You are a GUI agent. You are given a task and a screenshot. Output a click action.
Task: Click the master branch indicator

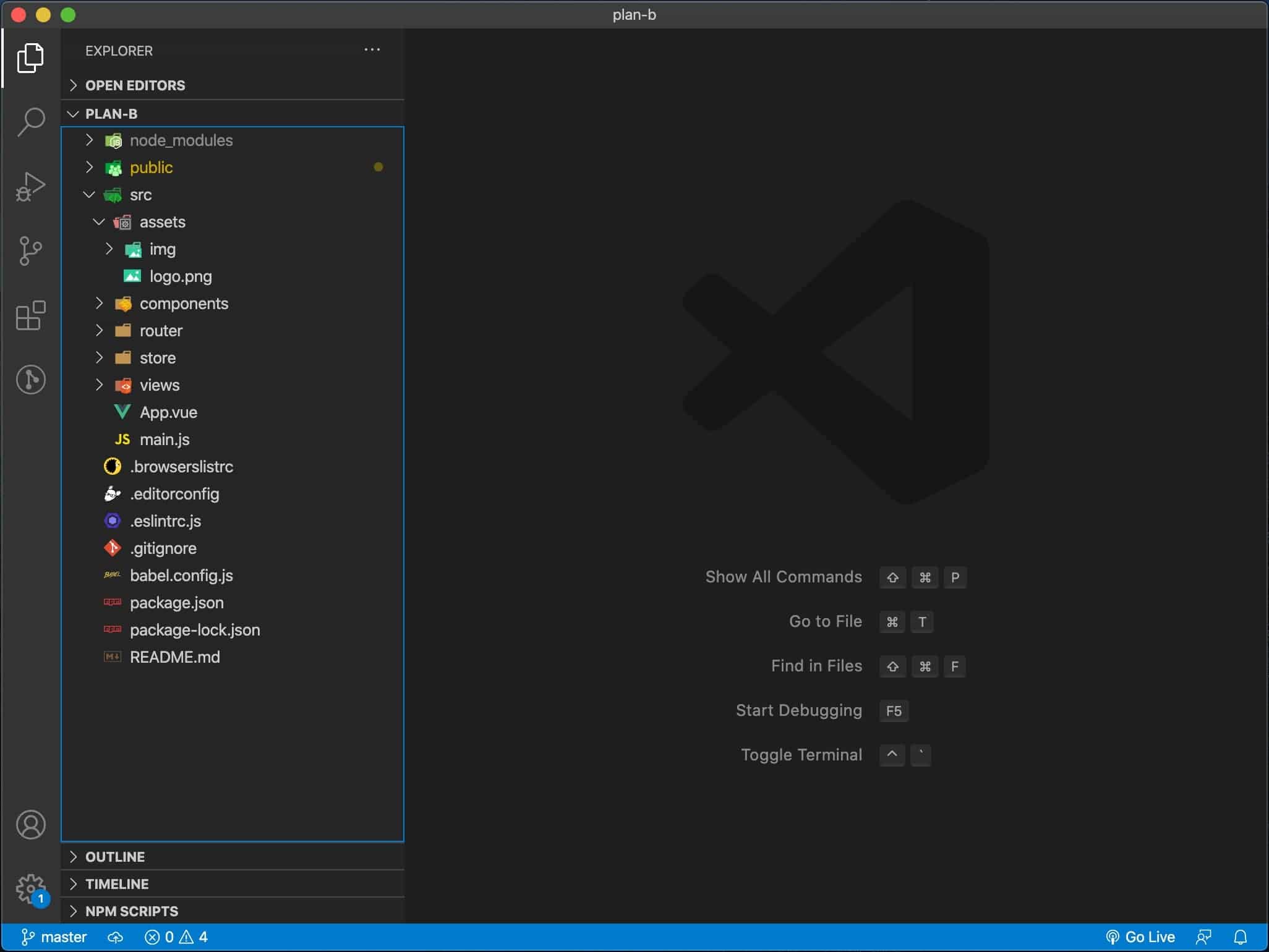pyautogui.click(x=54, y=937)
